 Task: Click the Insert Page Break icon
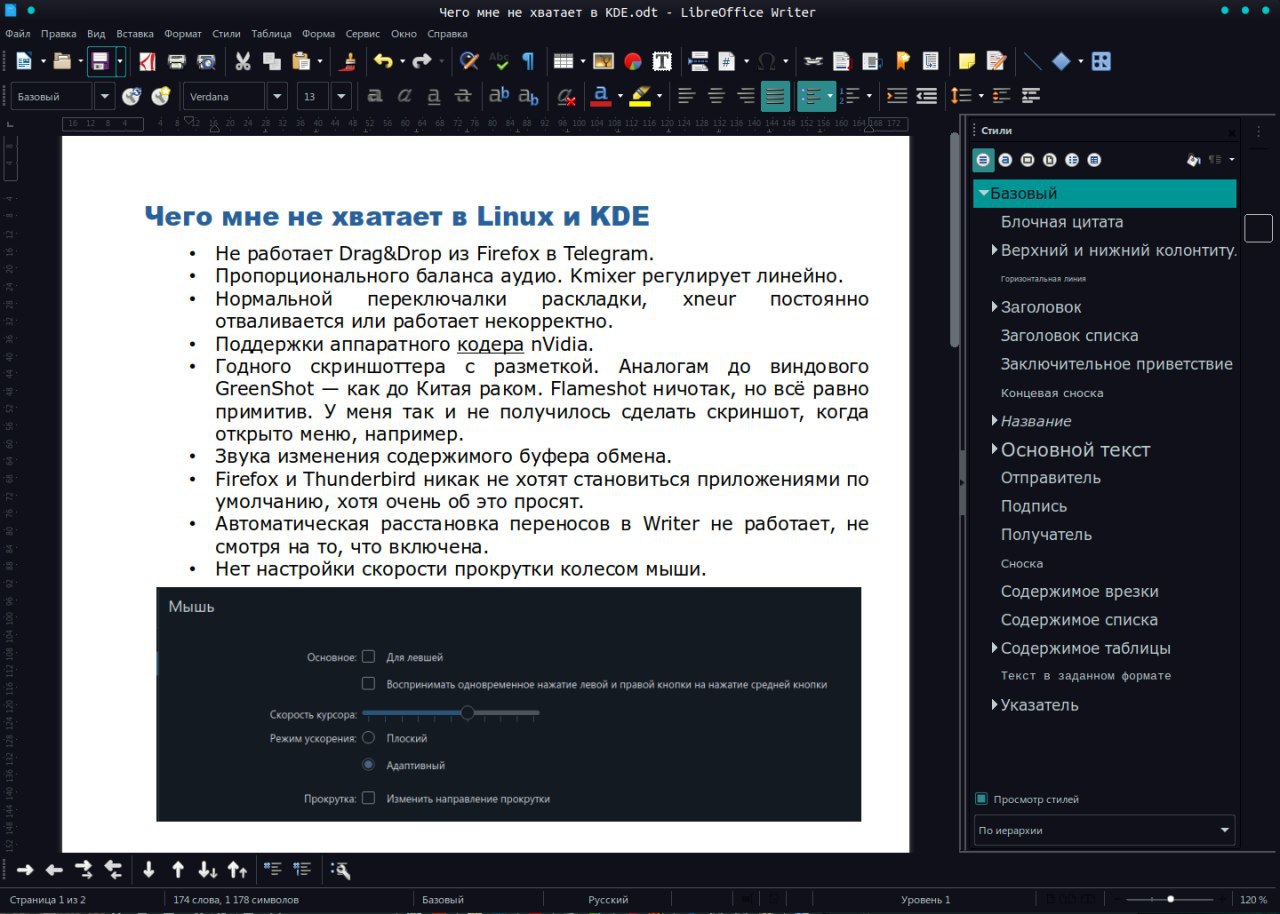[x=698, y=62]
